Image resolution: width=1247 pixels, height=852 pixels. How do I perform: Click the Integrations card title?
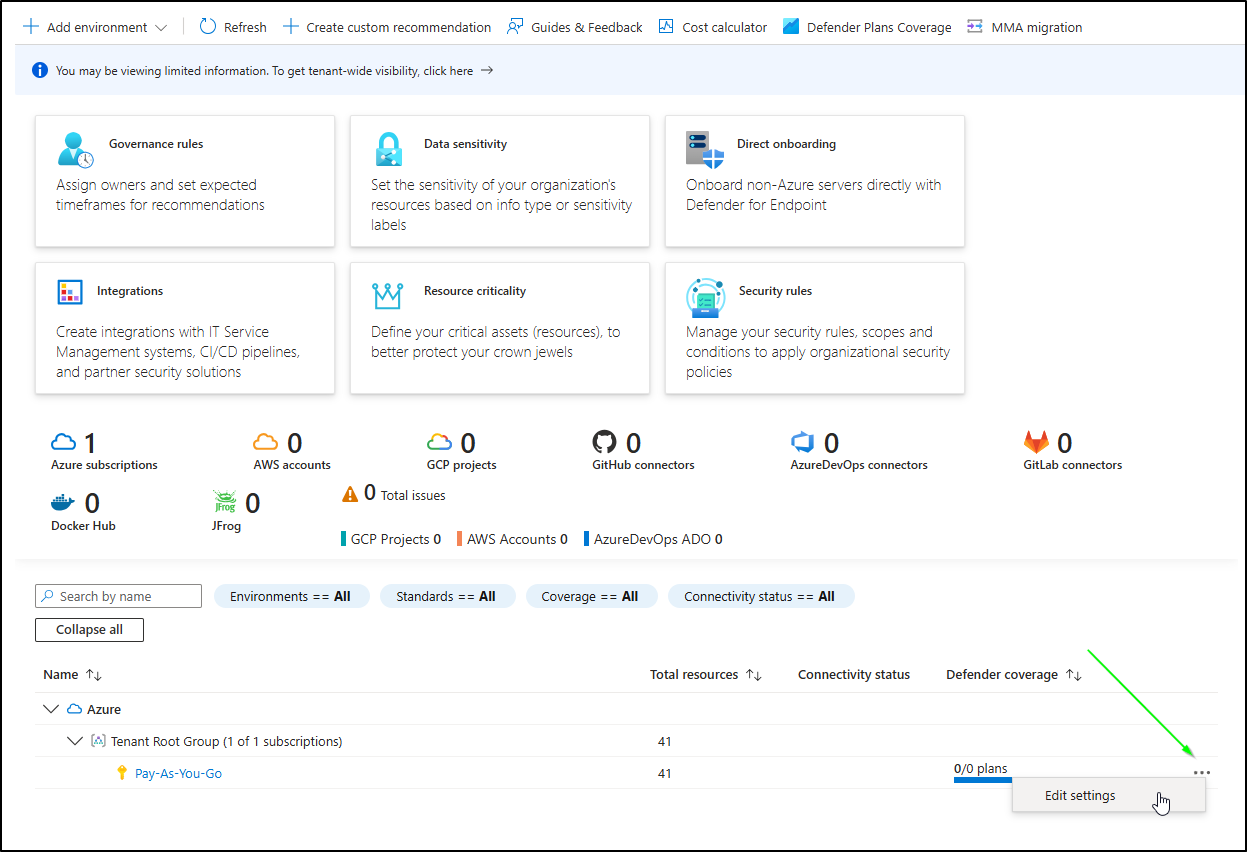(130, 291)
